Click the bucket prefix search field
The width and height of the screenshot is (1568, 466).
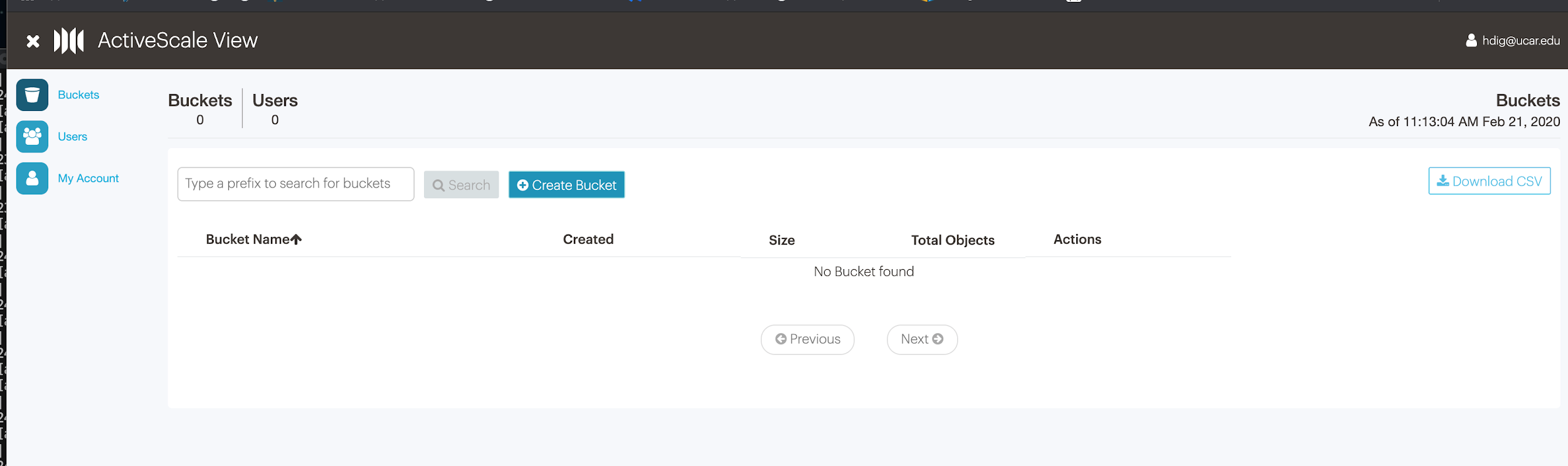click(x=295, y=184)
